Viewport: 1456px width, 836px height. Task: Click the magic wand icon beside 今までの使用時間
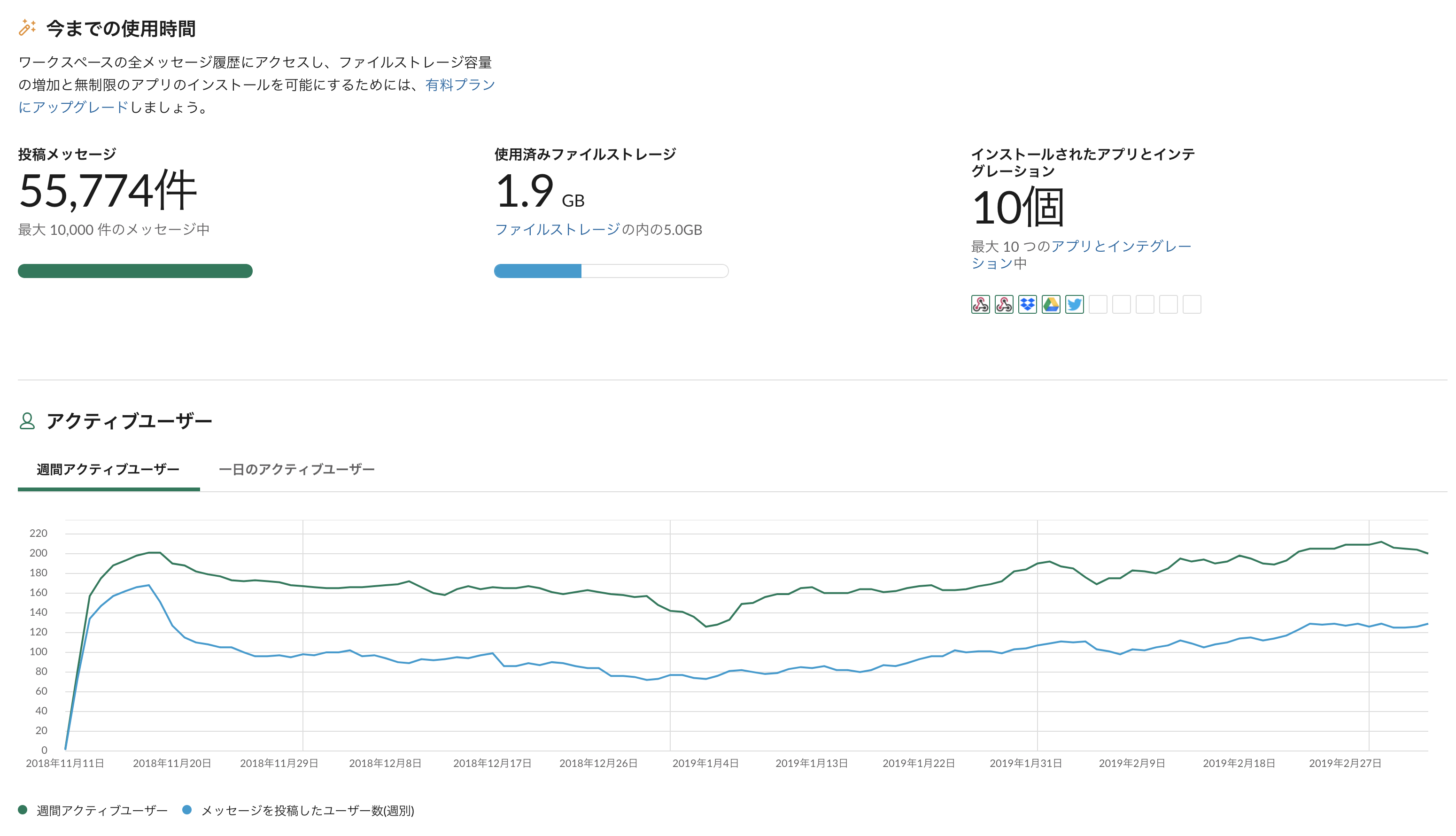tap(27, 28)
